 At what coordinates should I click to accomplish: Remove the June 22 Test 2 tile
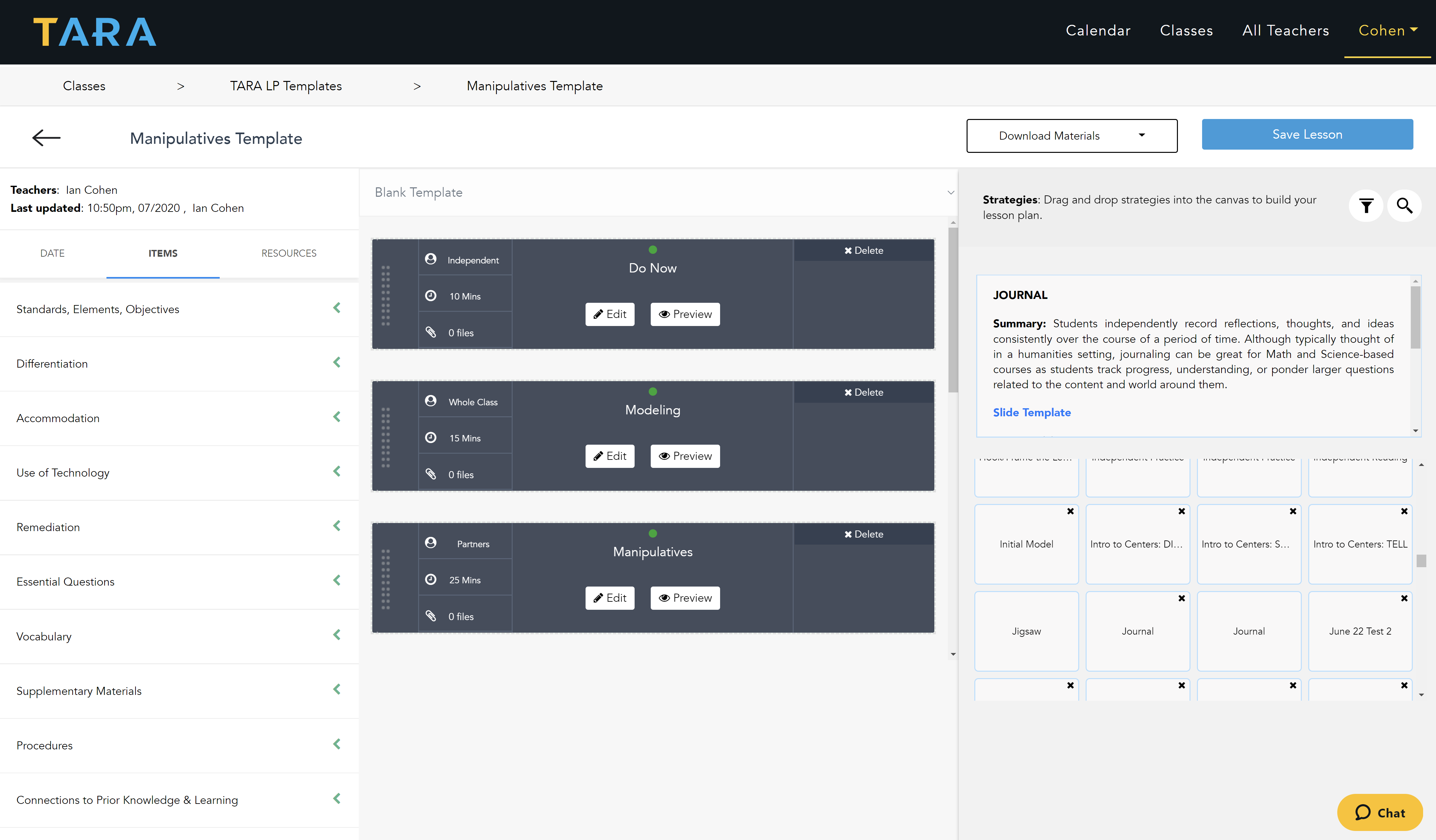(1404, 598)
